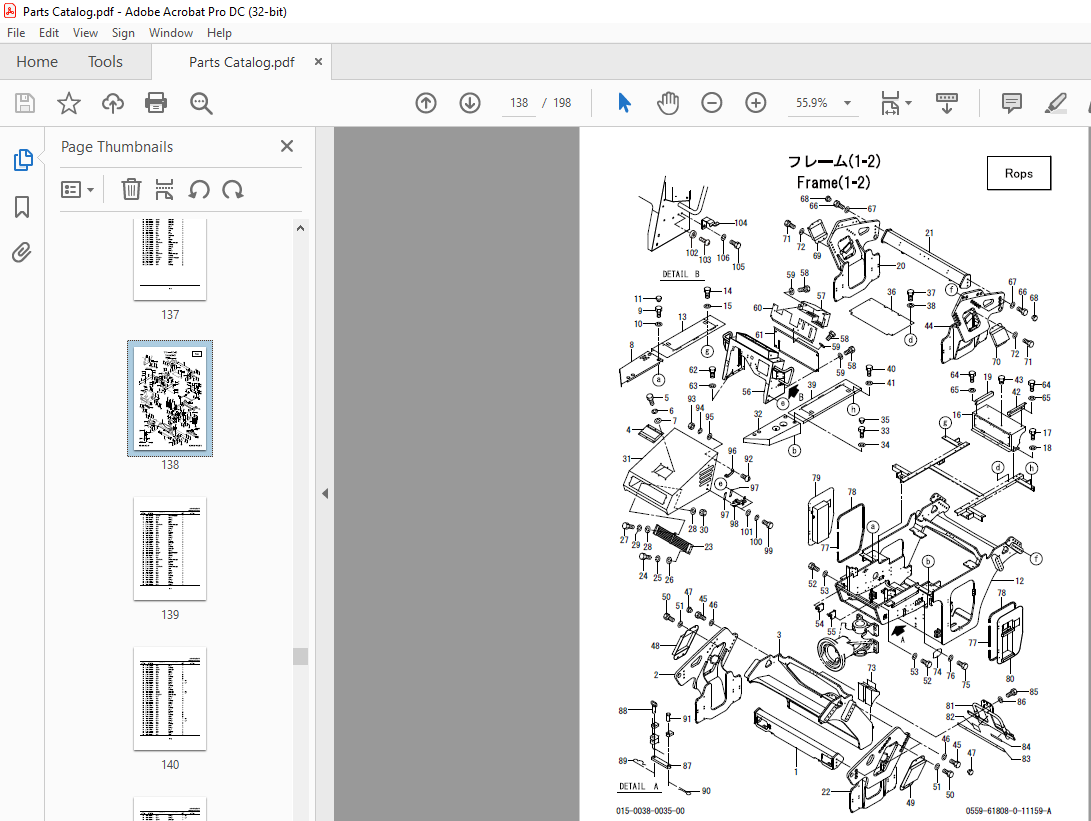The image size is (1091, 821).
Task: Add the file to starred bookmarks
Action: pos(68,103)
